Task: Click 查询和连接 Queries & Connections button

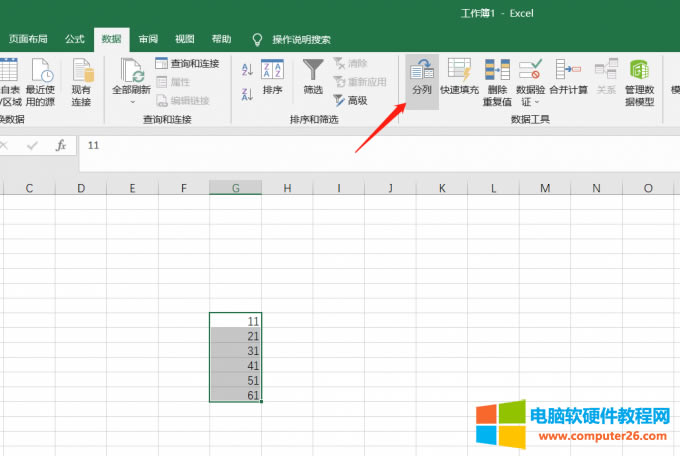Action: [x=187, y=64]
